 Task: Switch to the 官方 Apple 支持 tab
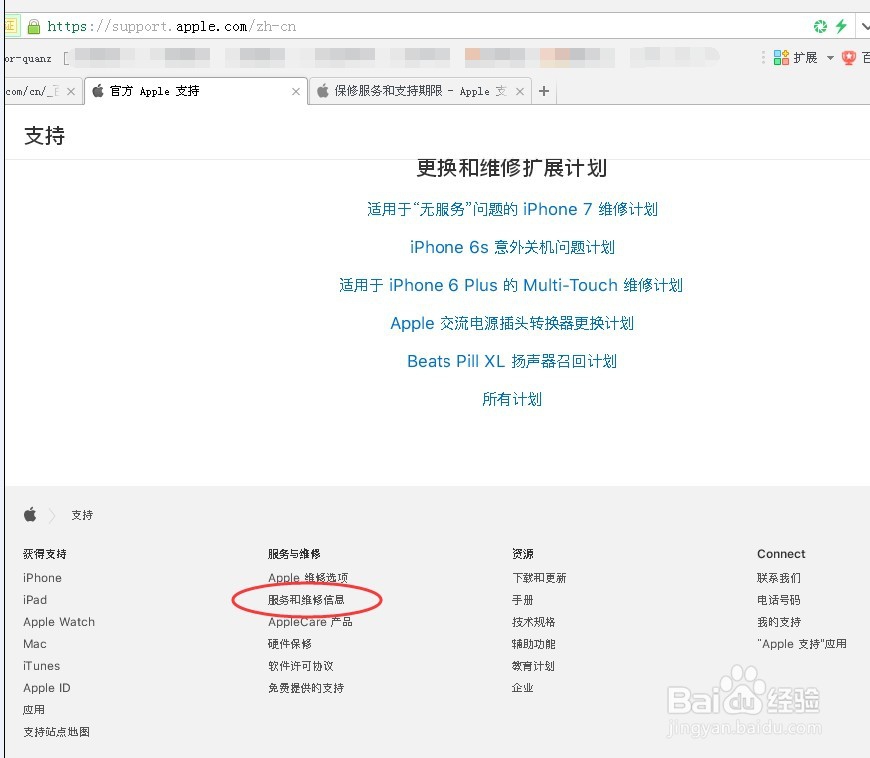(x=195, y=91)
